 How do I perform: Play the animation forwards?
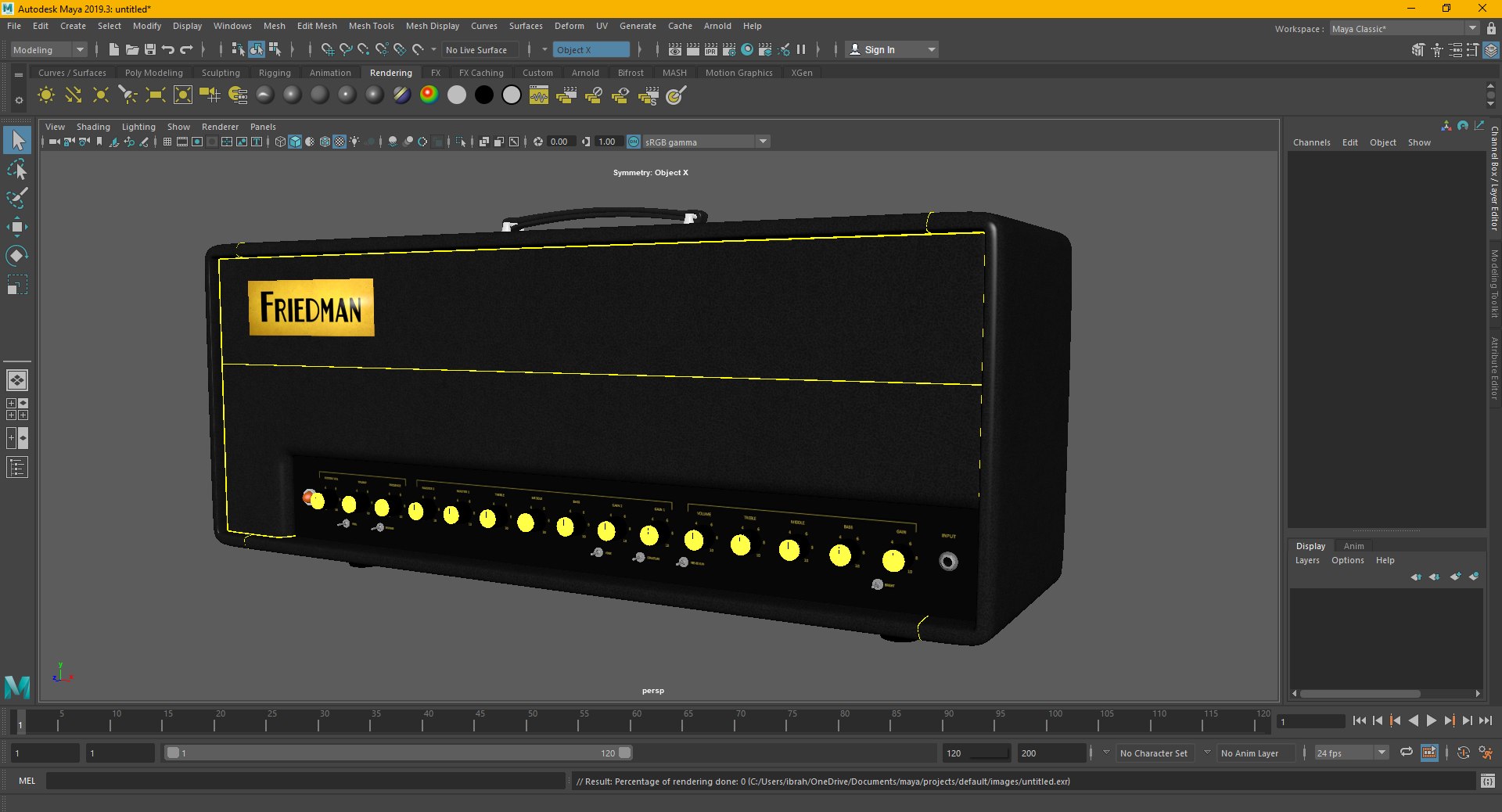pos(1431,720)
